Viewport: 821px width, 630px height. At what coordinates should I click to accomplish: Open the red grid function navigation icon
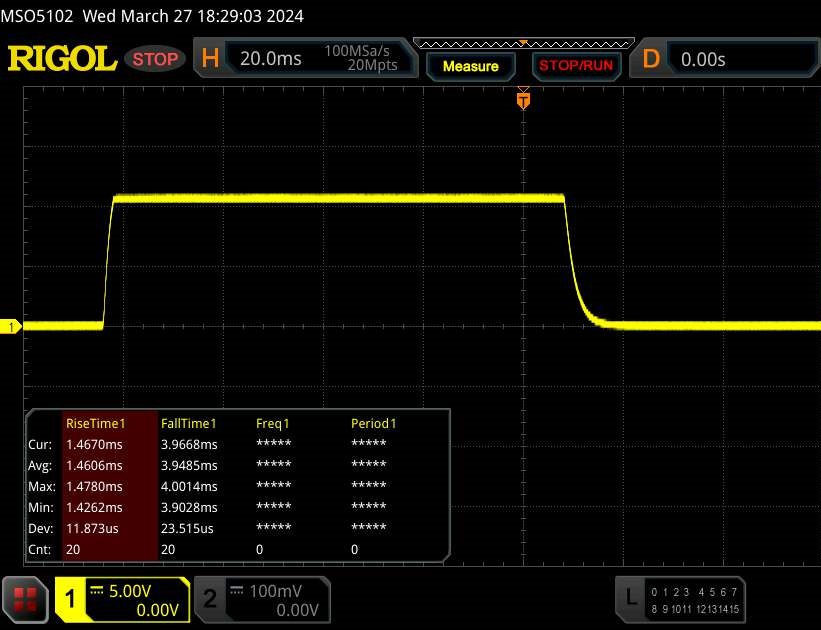(x=25, y=600)
